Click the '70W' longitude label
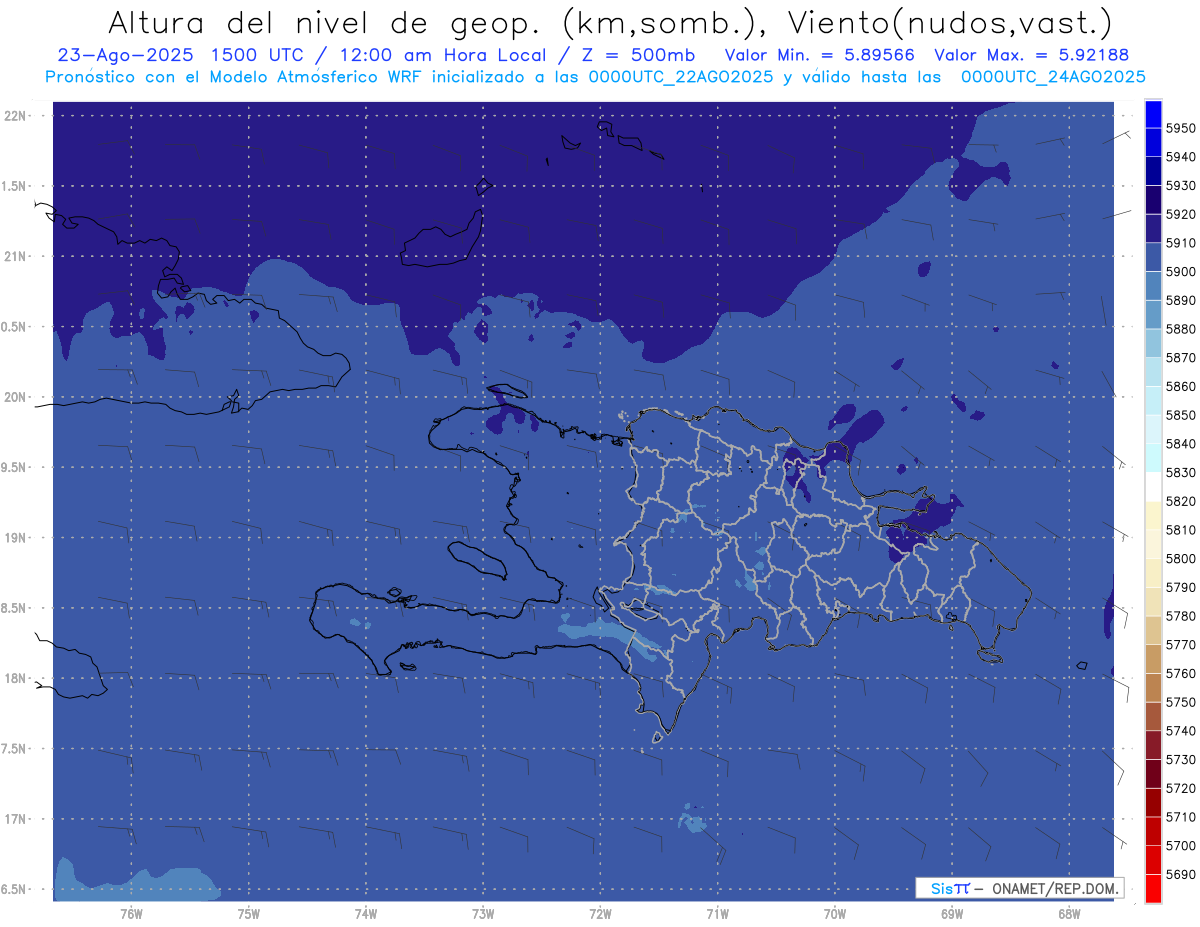Viewport: 1200px width, 927px height. 834,914
